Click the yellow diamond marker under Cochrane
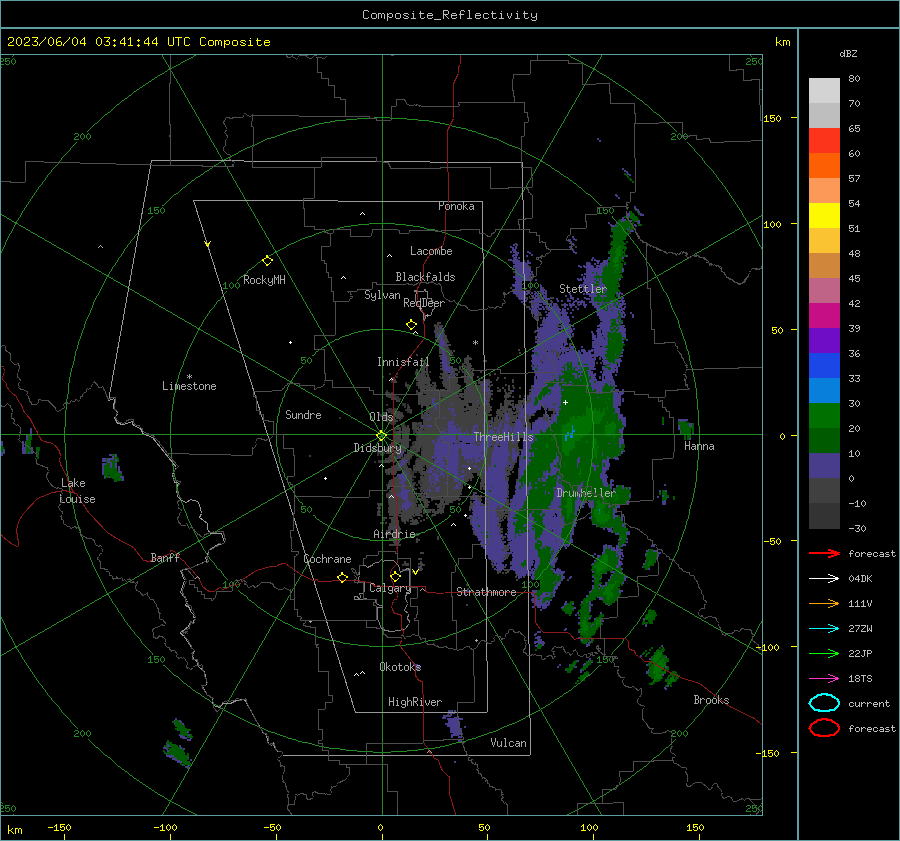The height and width of the screenshot is (841, 900). (342, 577)
